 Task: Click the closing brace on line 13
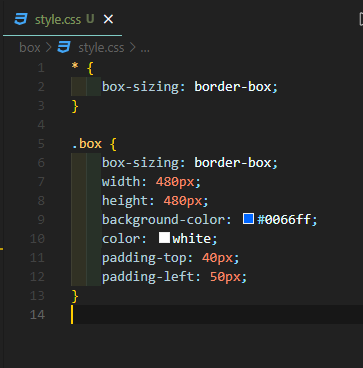pos(75,296)
